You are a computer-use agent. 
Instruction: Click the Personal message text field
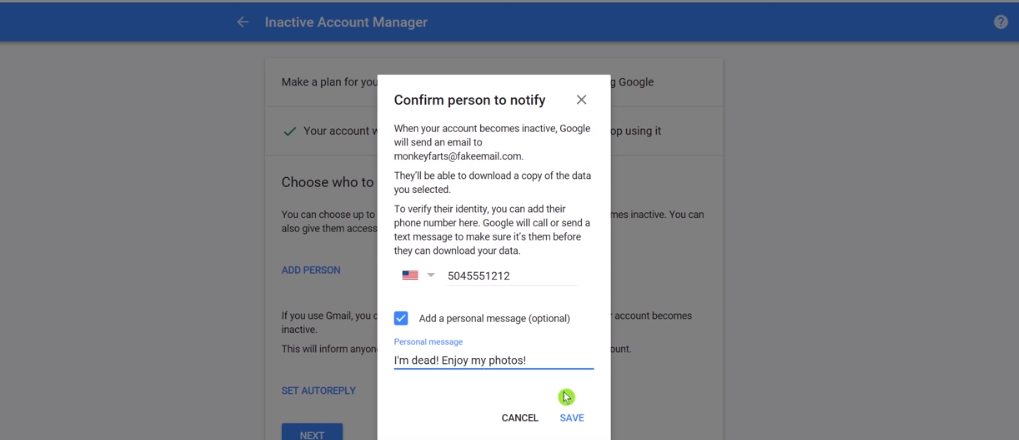[493, 360]
